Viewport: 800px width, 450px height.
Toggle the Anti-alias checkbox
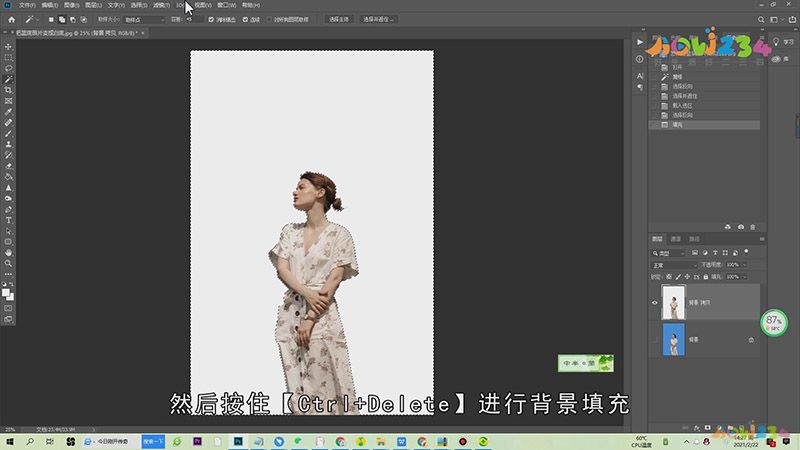[211, 19]
